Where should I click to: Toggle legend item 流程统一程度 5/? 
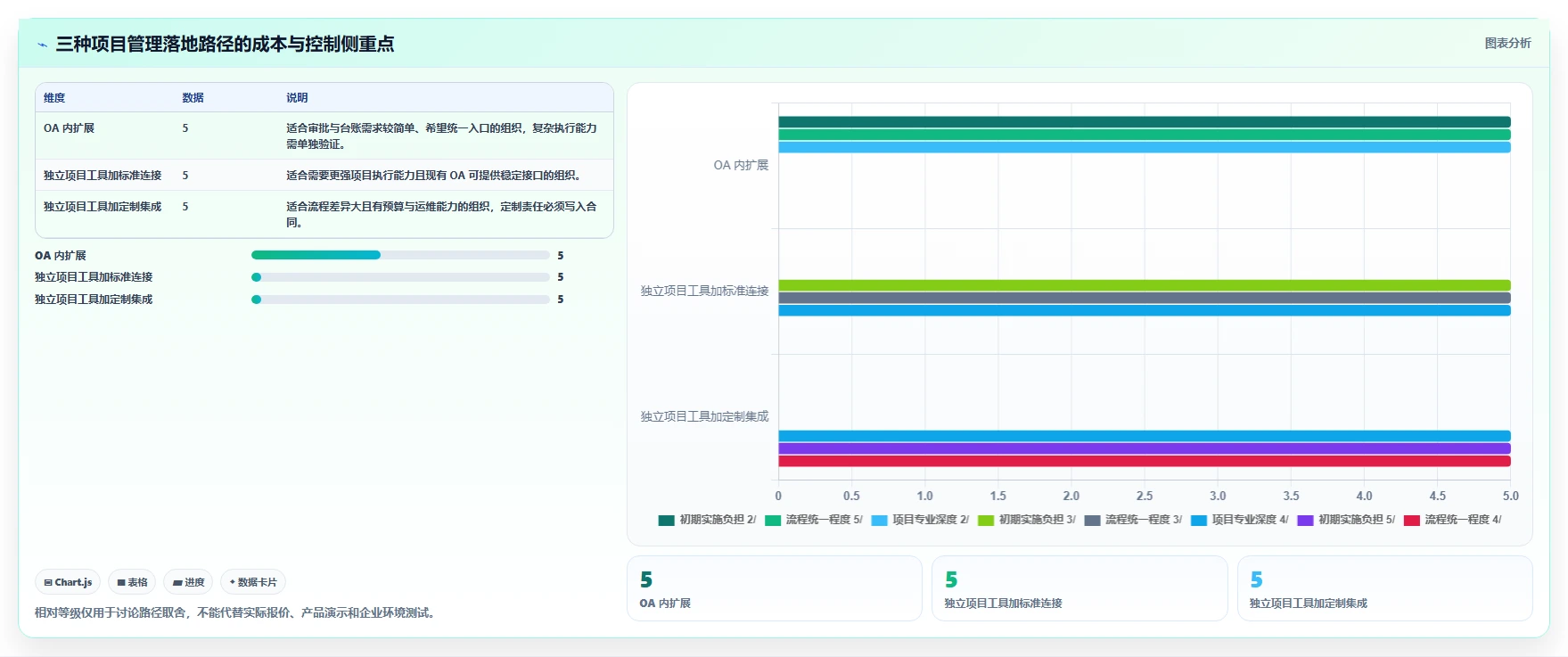point(813,520)
